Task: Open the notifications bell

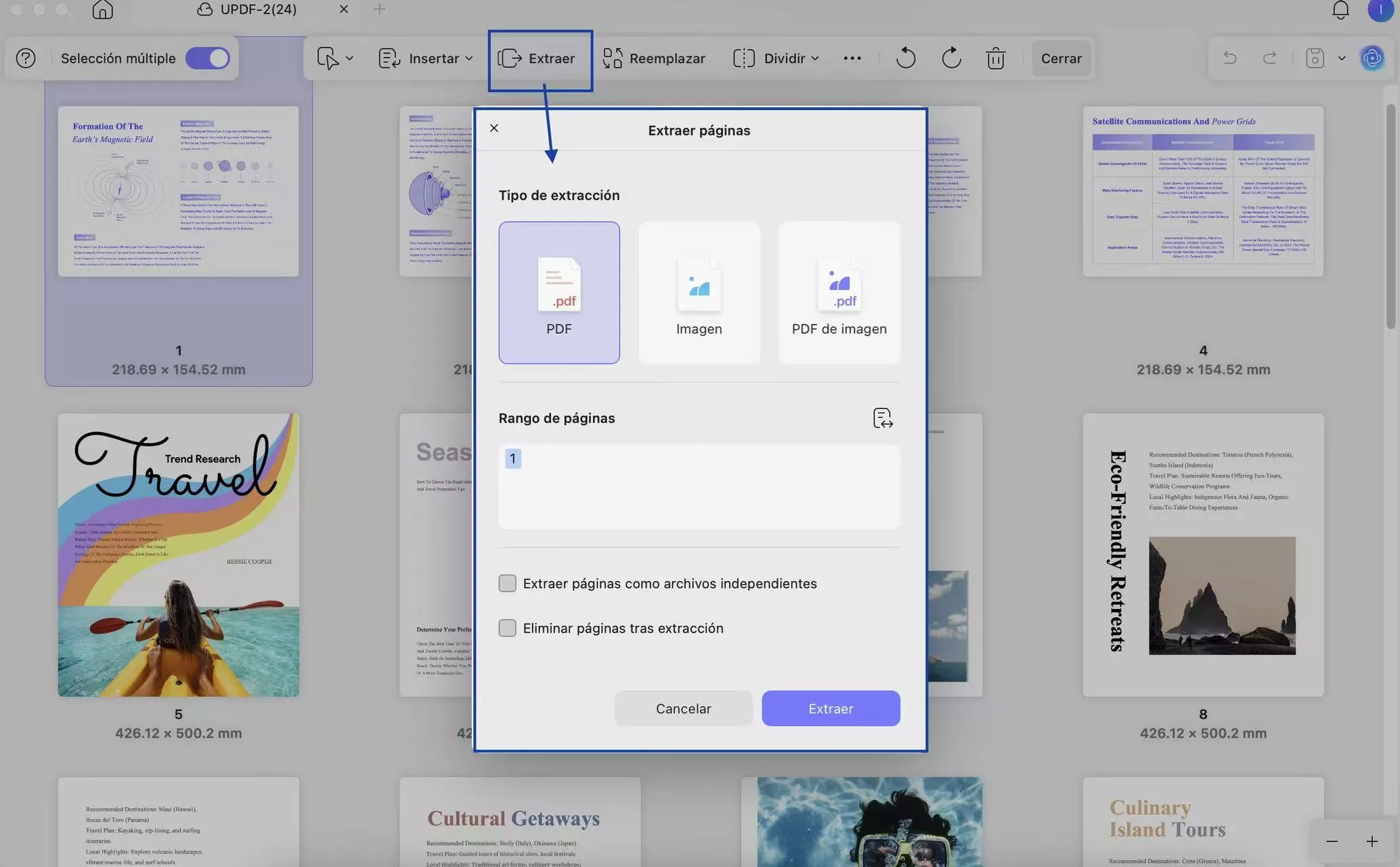Action: pyautogui.click(x=1340, y=10)
